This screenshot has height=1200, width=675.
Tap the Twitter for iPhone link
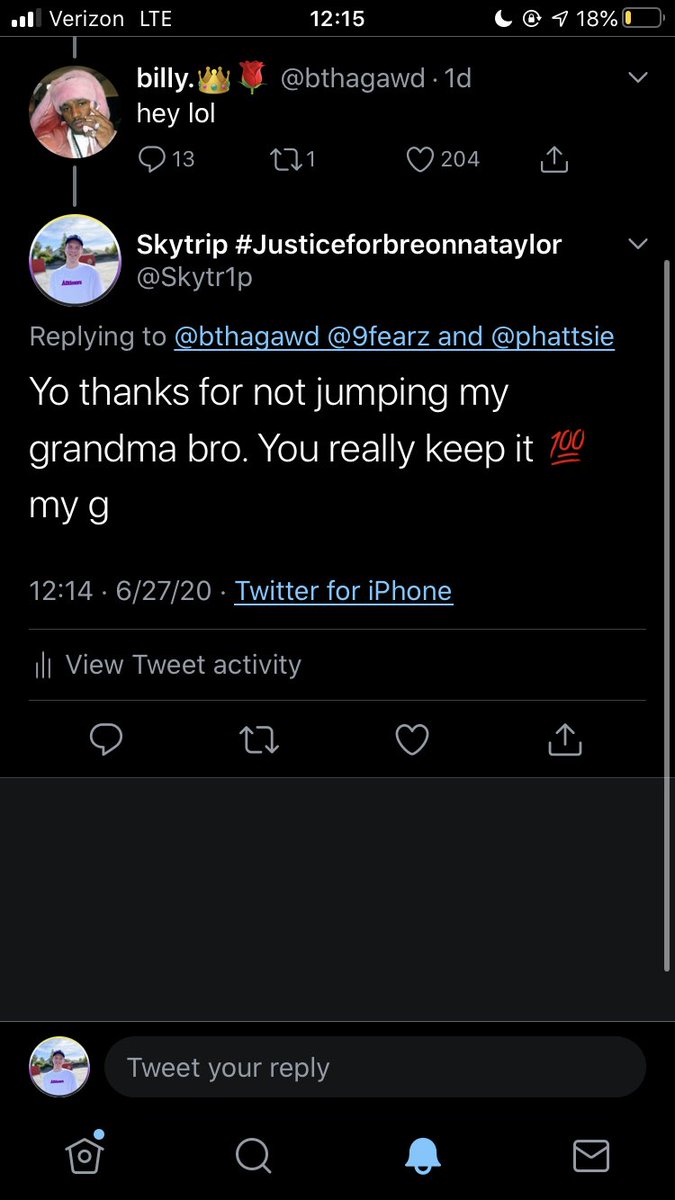(x=343, y=591)
